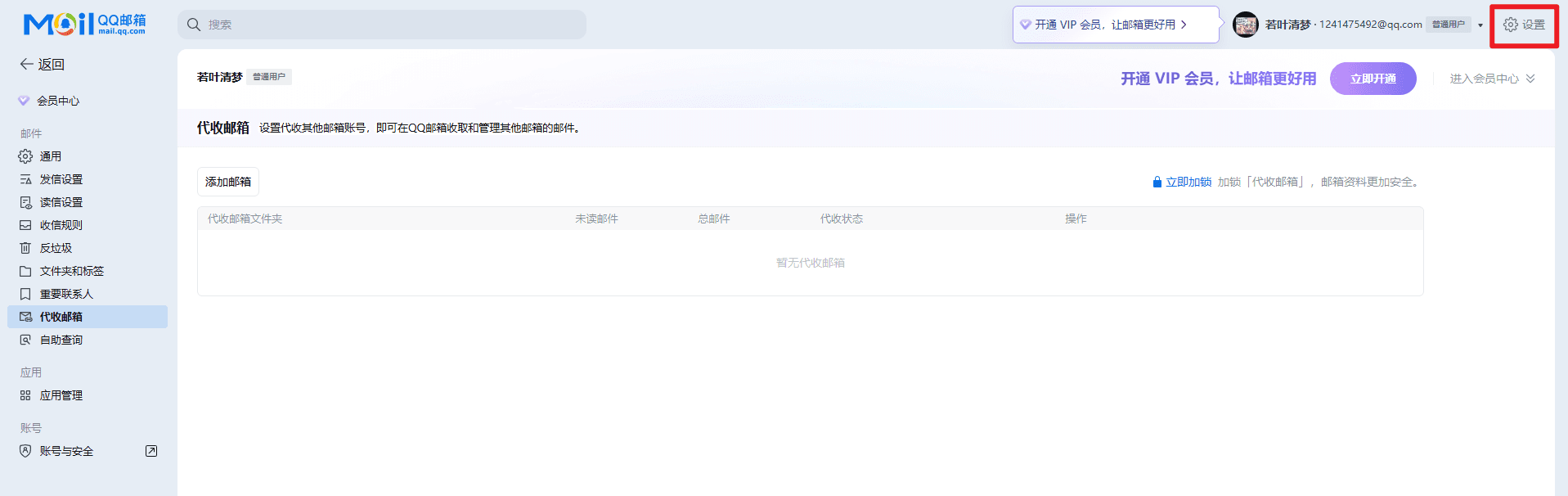
Task: Select 收信规则 inbox rules
Action: pos(61,225)
